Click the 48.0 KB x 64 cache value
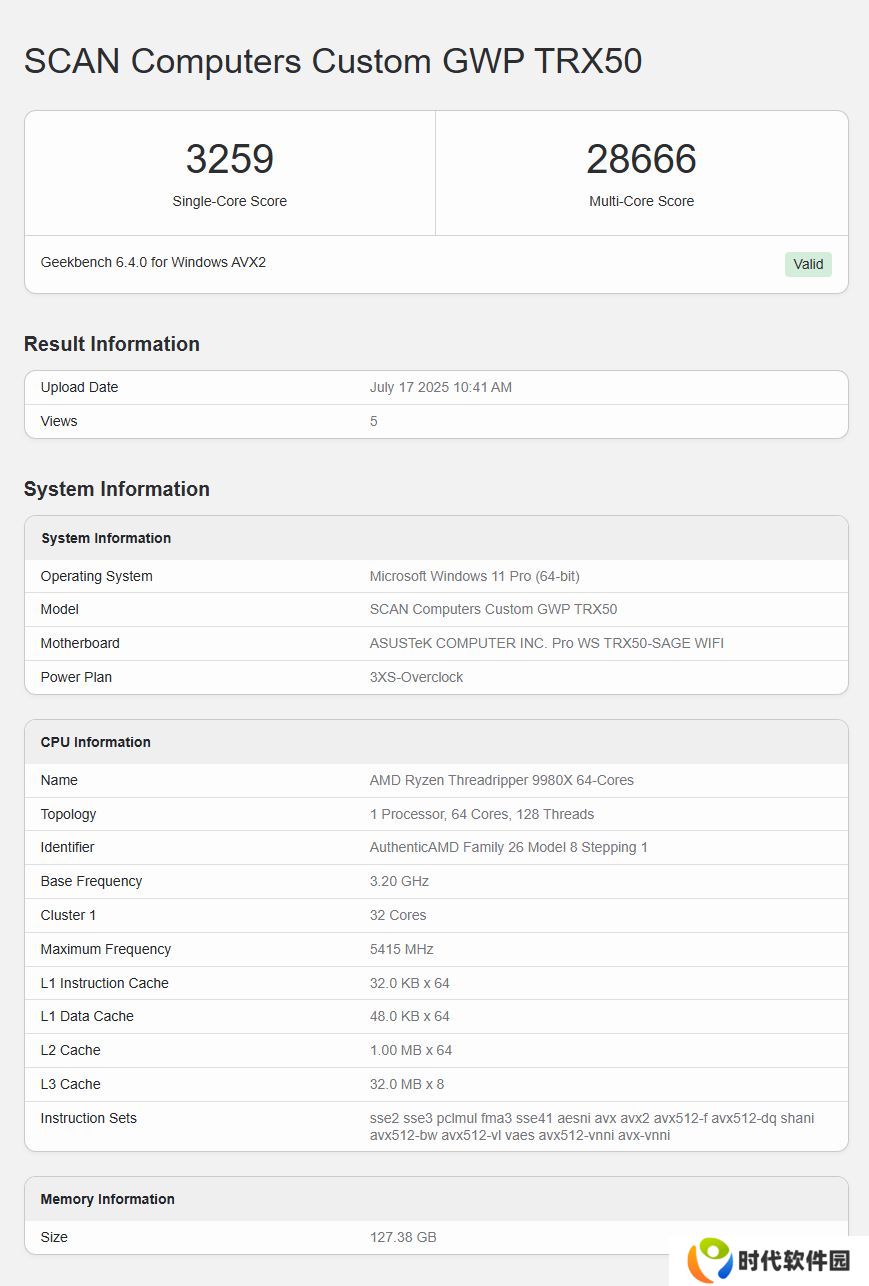Image resolution: width=869 pixels, height=1286 pixels. point(410,1016)
